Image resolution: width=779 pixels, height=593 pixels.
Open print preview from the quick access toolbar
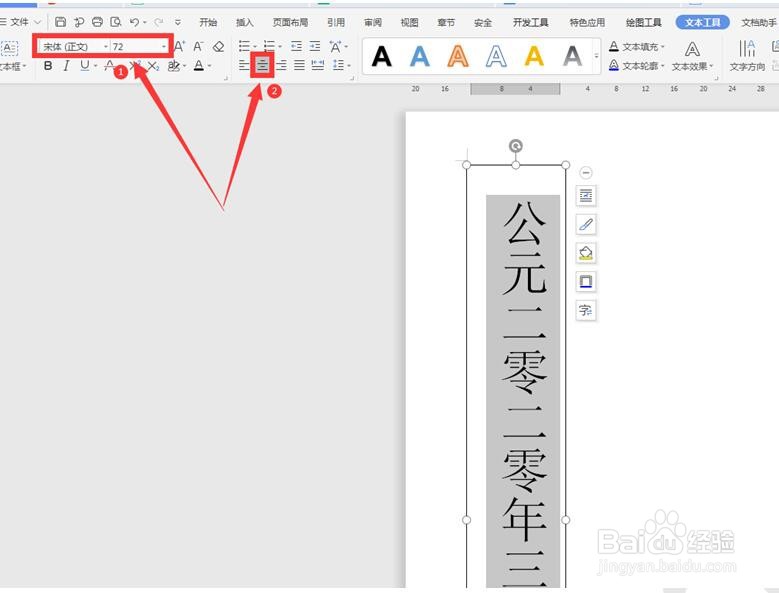[116, 22]
